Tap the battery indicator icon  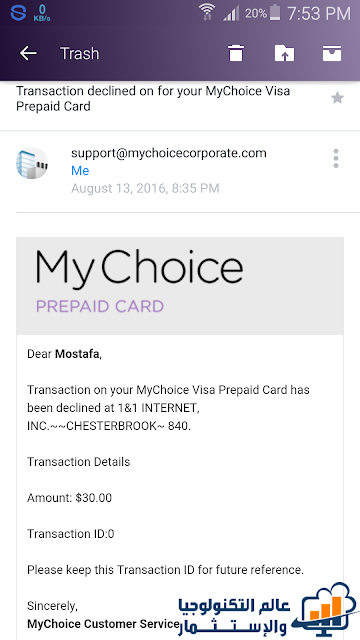coord(276,13)
